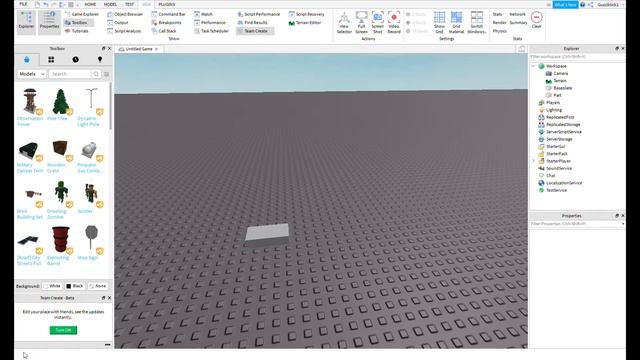Screen dimensions: 640x360
Task: Open the Models category dropdown in Toolbox
Action: coord(31,74)
